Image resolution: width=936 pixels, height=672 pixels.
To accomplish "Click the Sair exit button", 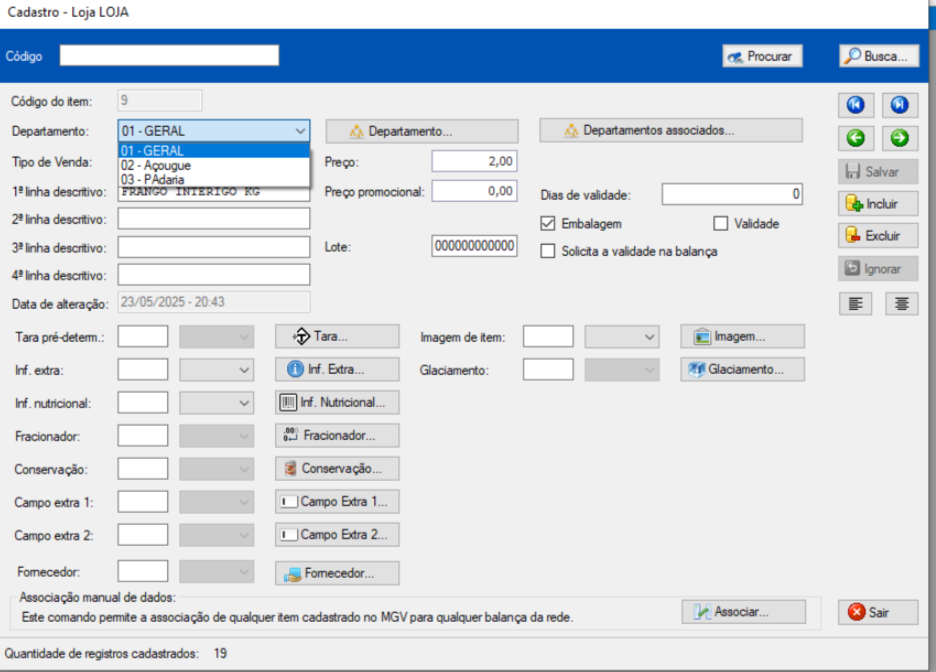I will [x=878, y=612].
